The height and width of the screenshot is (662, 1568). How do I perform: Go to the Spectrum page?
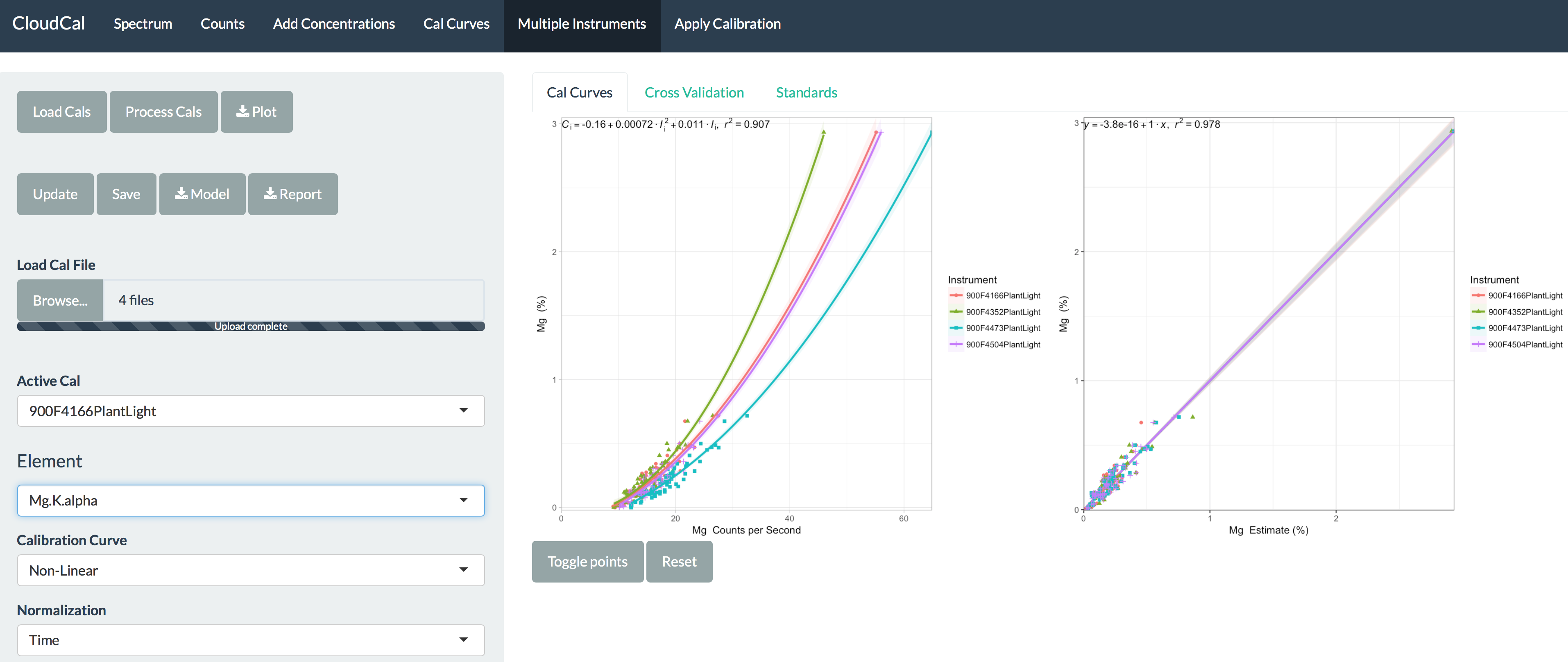[143, 24]
